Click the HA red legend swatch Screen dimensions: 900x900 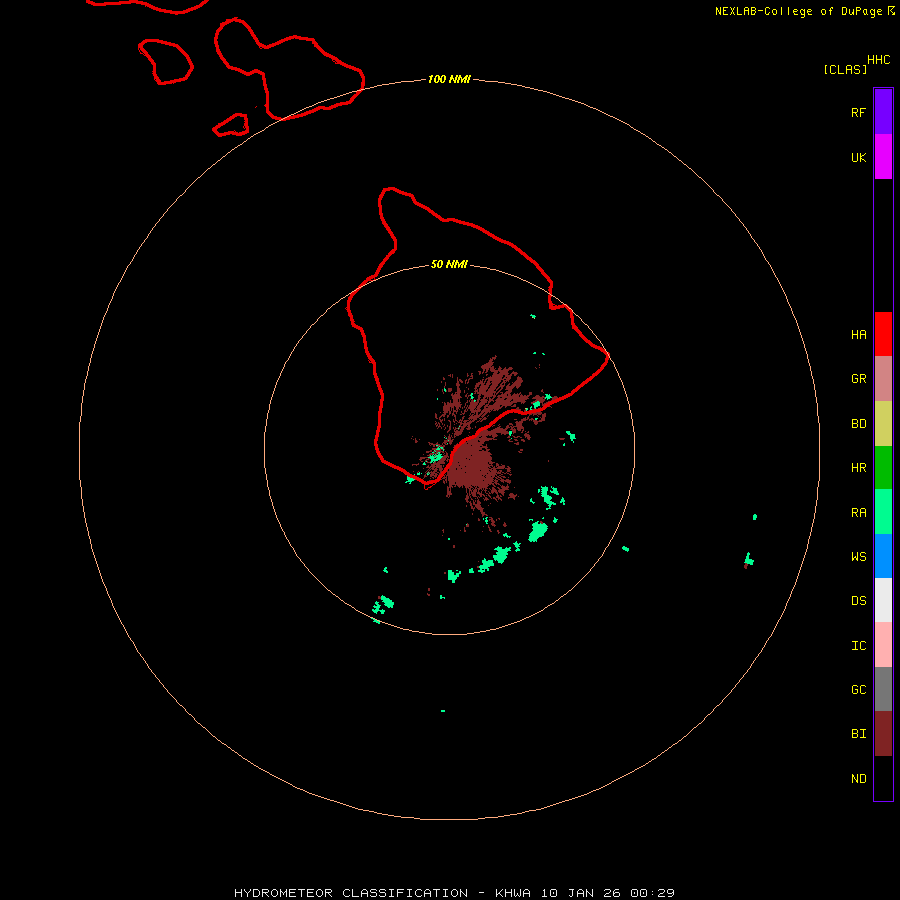point(883,334)
